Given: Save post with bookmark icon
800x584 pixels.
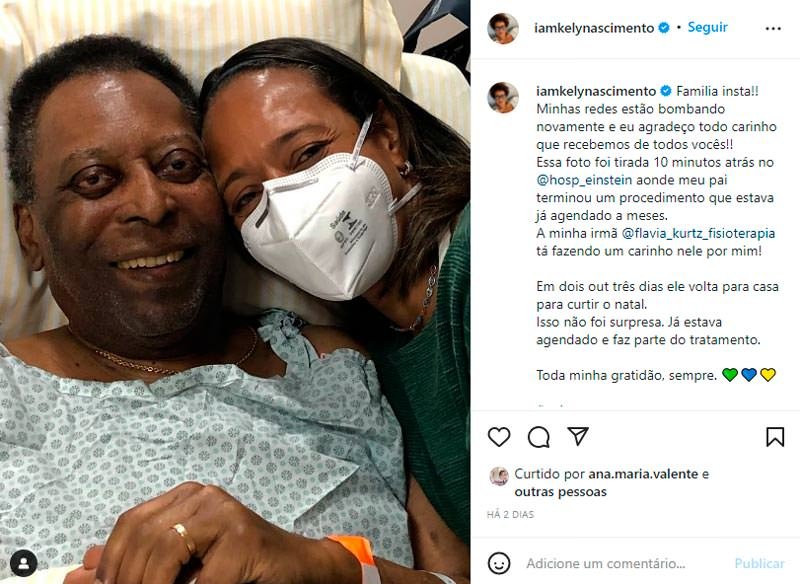Looking at the screenshot, I should point(774,437).
